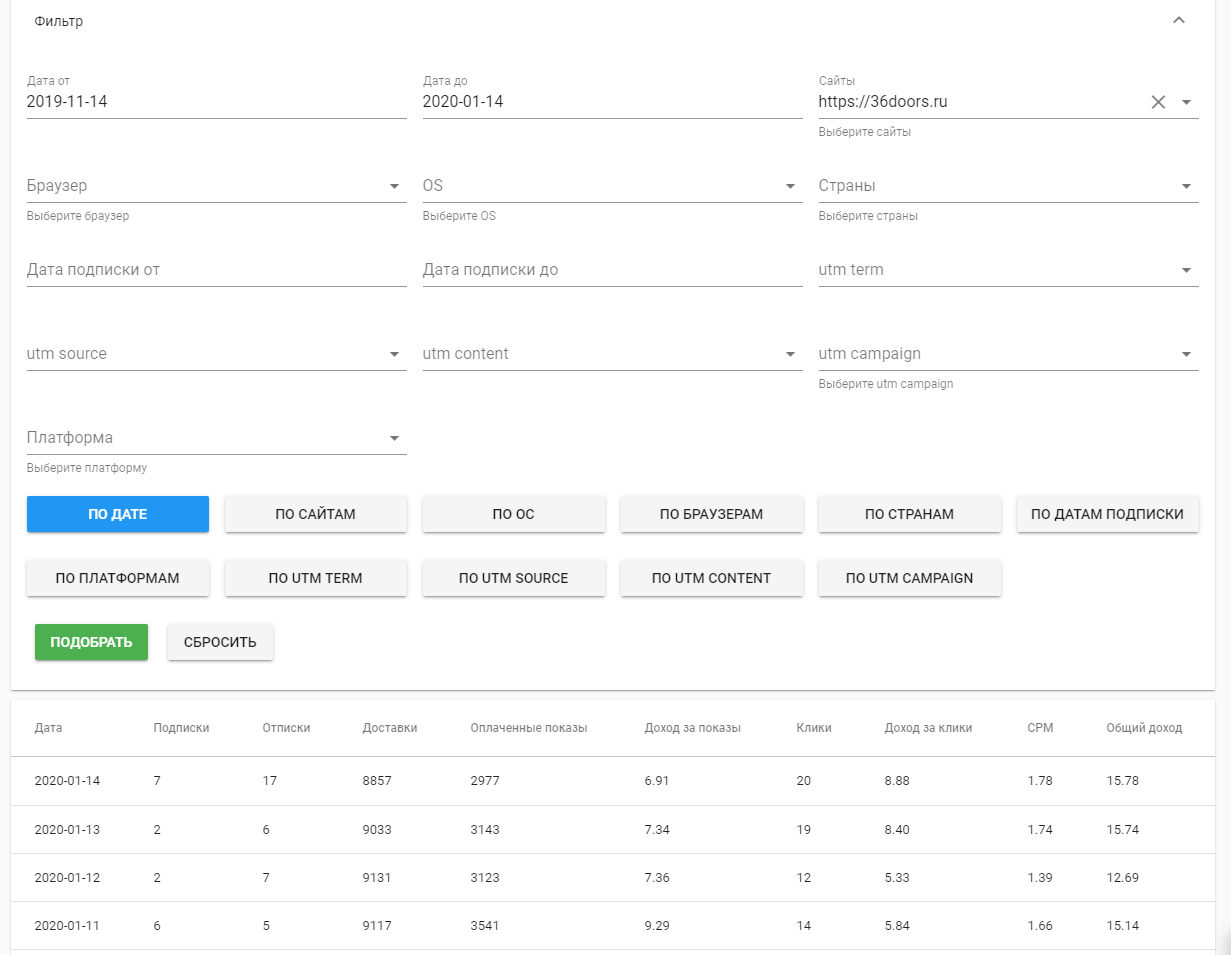Open the utm term dropdown

coord(1186,270)
